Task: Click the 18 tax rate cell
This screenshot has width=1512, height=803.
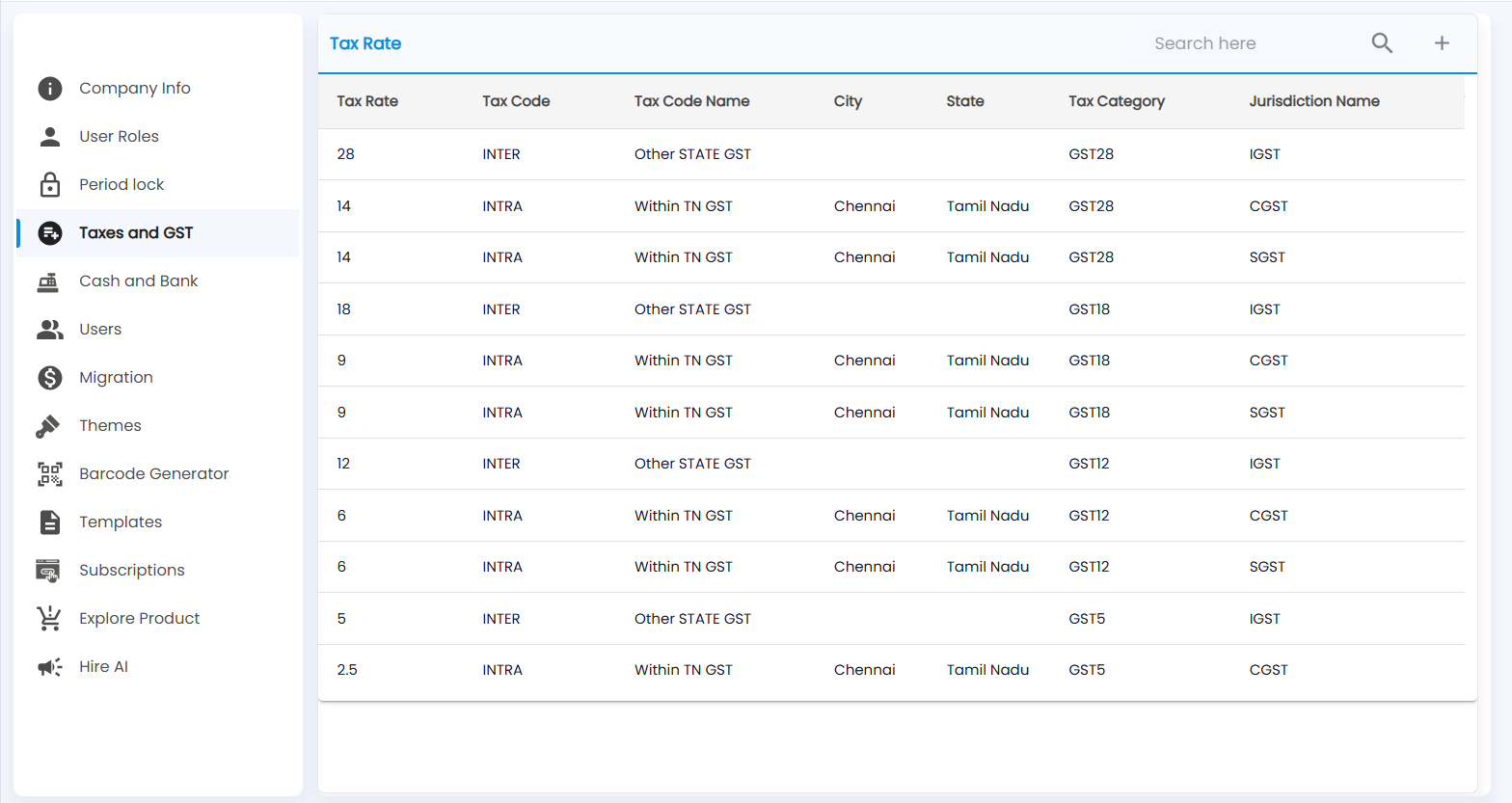Action: tap(343, 309)
